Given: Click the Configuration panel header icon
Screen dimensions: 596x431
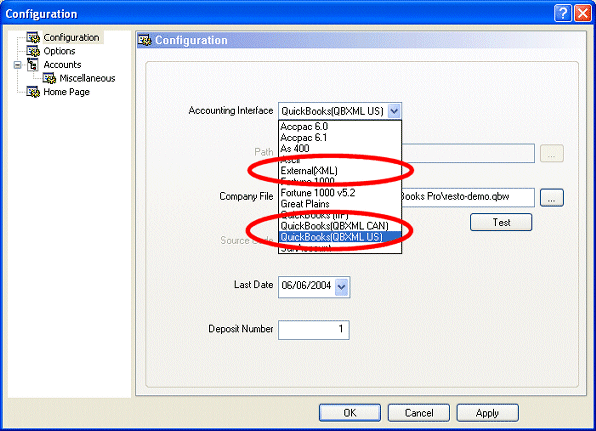Looking at the screenshot, I should (x=144, y=40).
